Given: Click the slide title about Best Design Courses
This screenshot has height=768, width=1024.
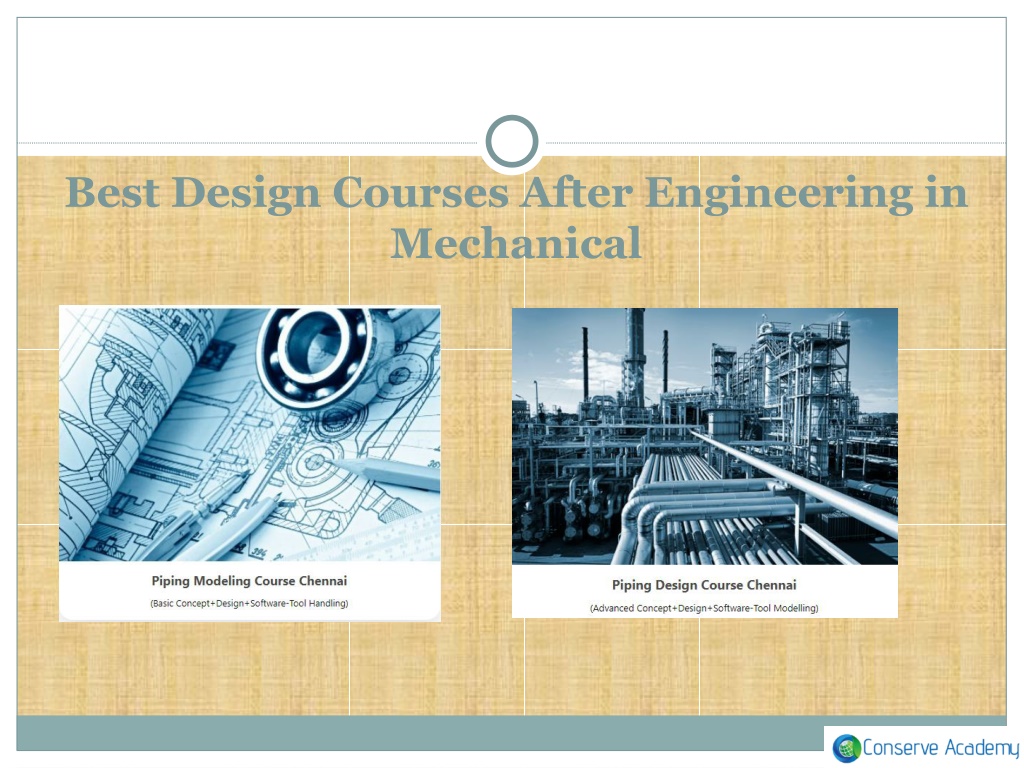Looking at the screenshot, I should click(x=516, y=217).
